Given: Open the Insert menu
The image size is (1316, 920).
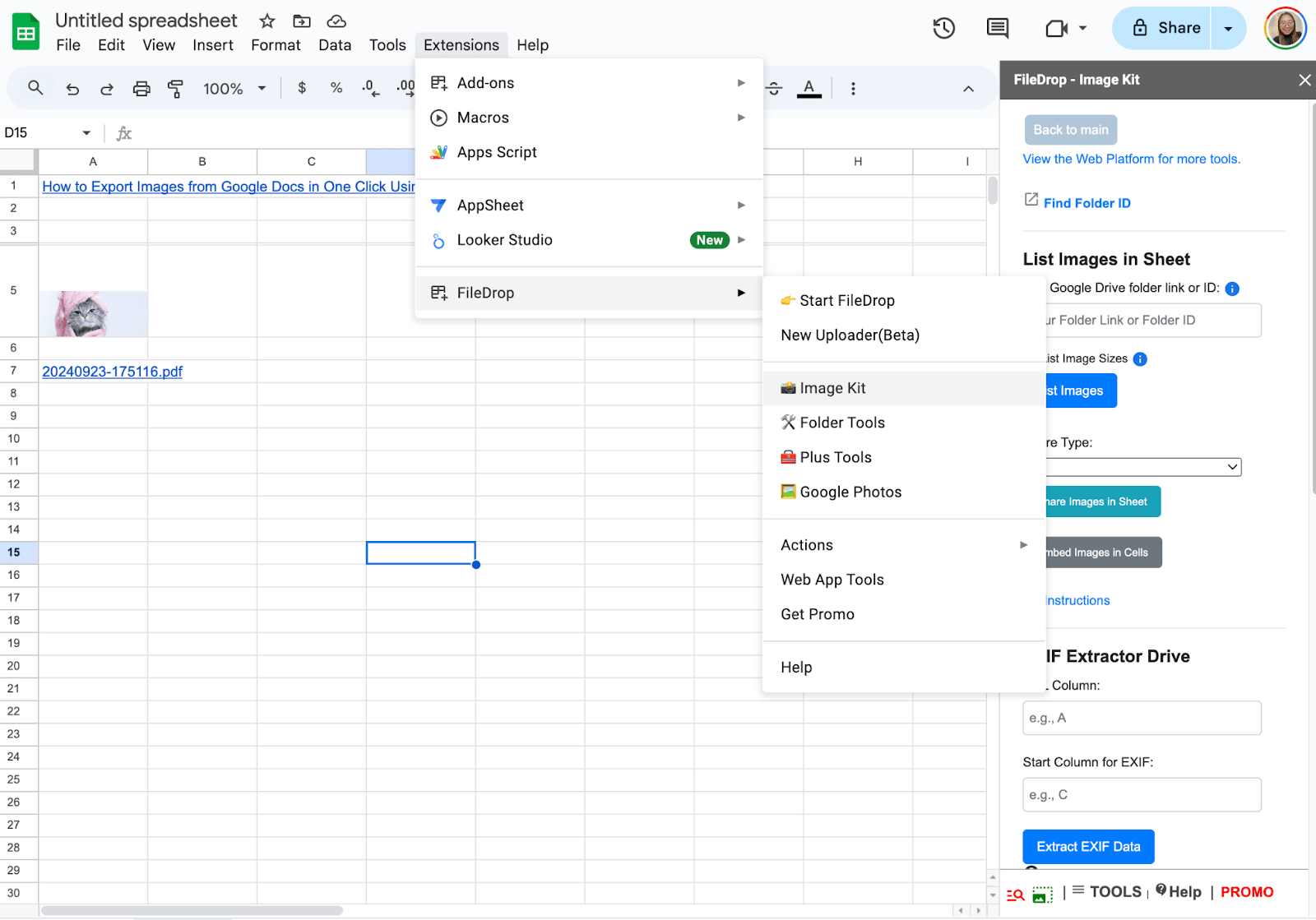Looking at the screenshot, I should point(213,45).
